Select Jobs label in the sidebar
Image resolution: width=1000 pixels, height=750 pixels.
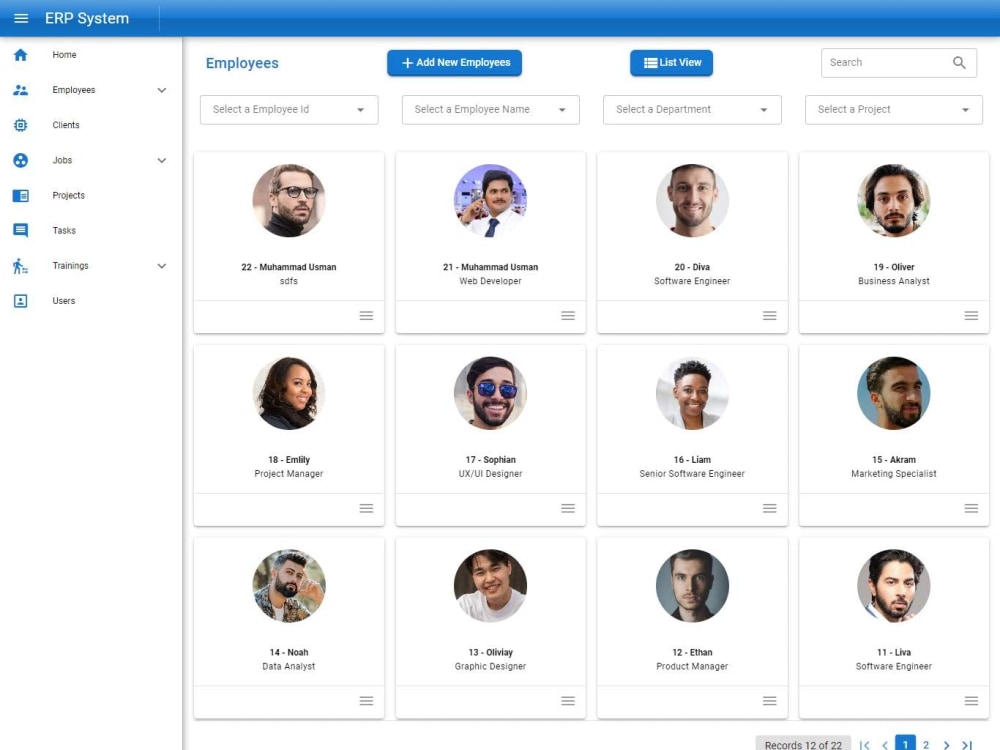(x=62, y=160)
